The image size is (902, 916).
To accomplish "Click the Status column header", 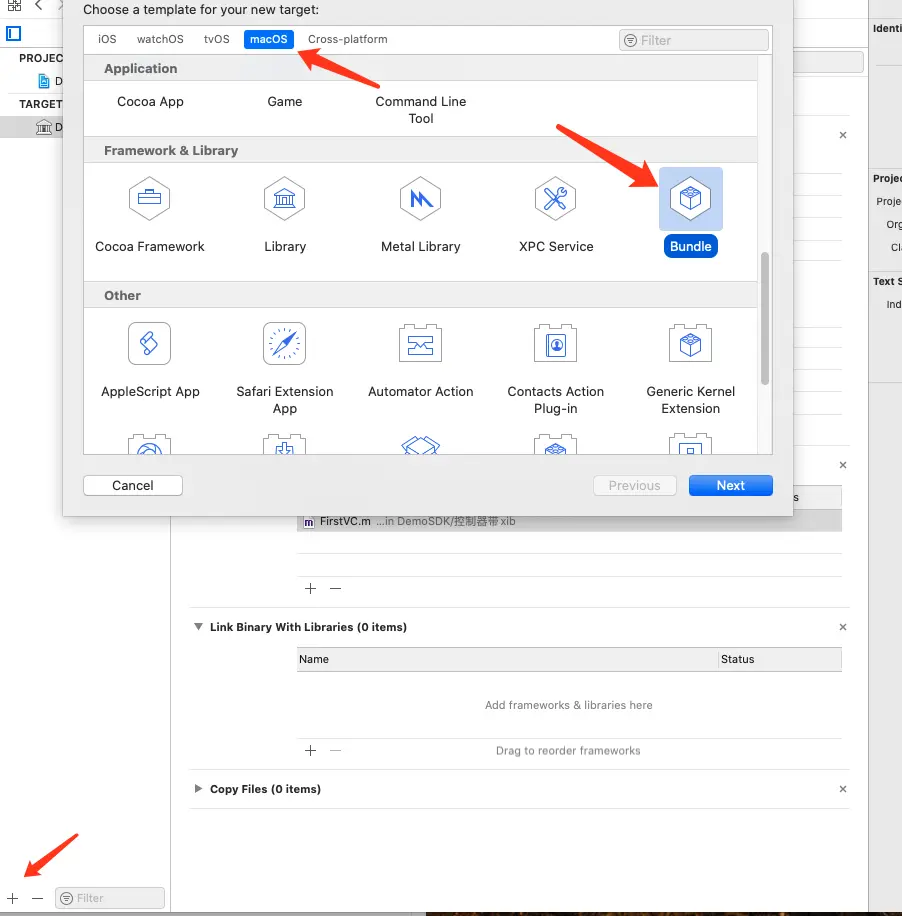I will pos(780,659).
